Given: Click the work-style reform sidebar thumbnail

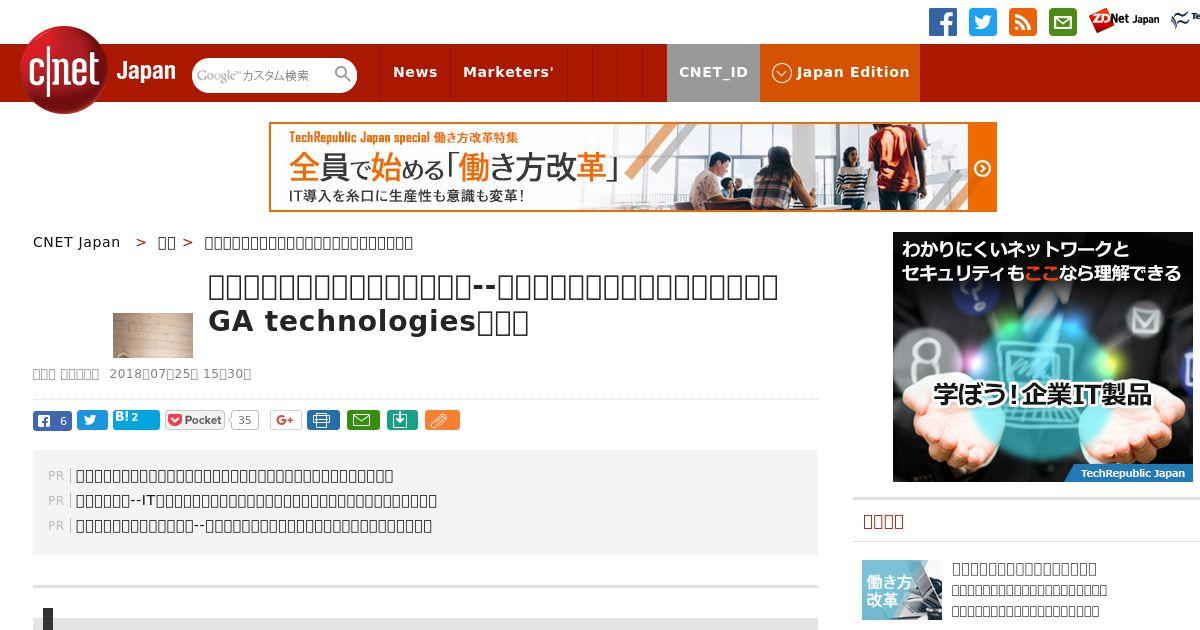Looking at the screenshot, I should (x=902, y=590).
